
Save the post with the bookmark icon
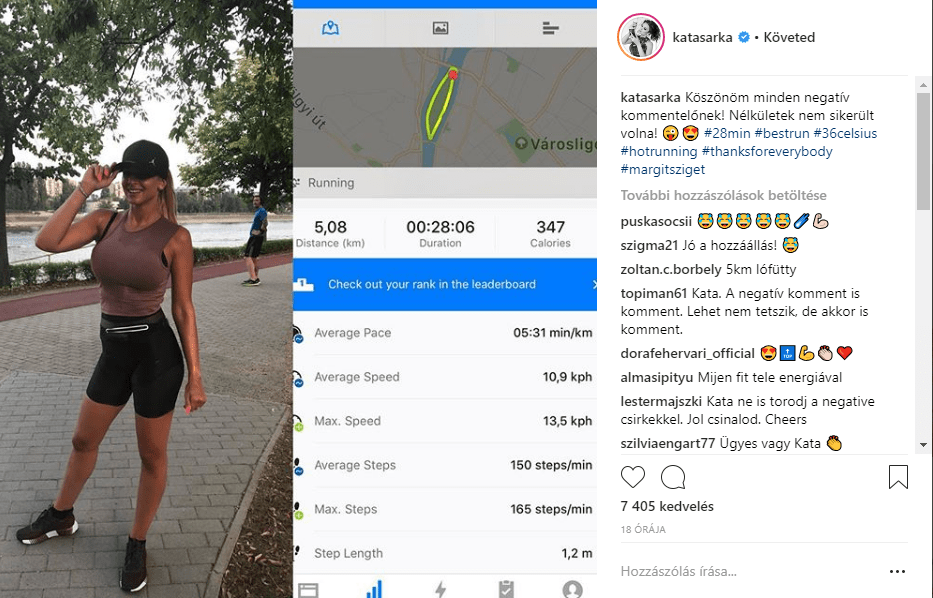(x=898, y=477)
